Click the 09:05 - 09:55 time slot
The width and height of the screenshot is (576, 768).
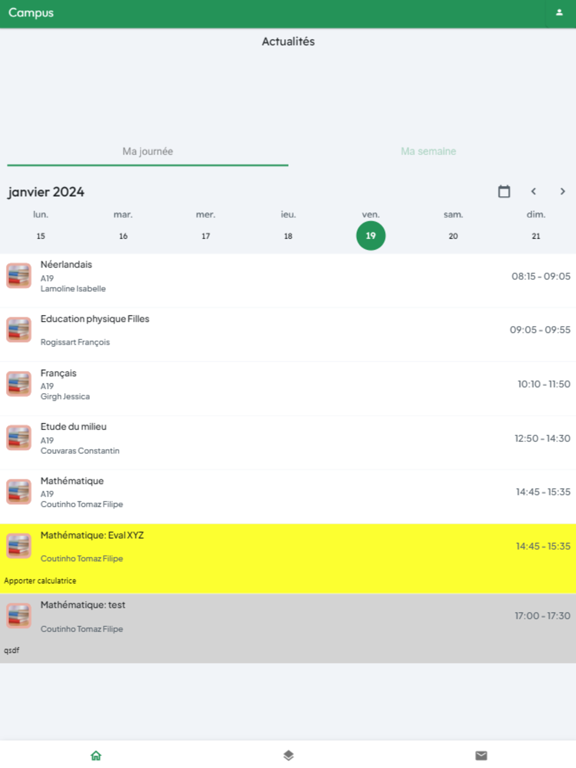pos(540,330)
